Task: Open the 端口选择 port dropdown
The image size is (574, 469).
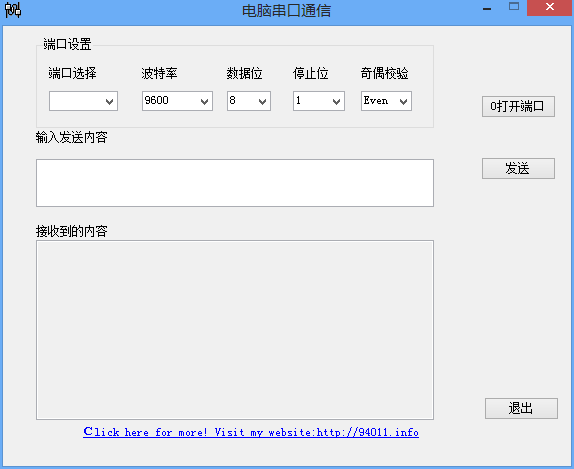Action: click(x=83, y=101)
